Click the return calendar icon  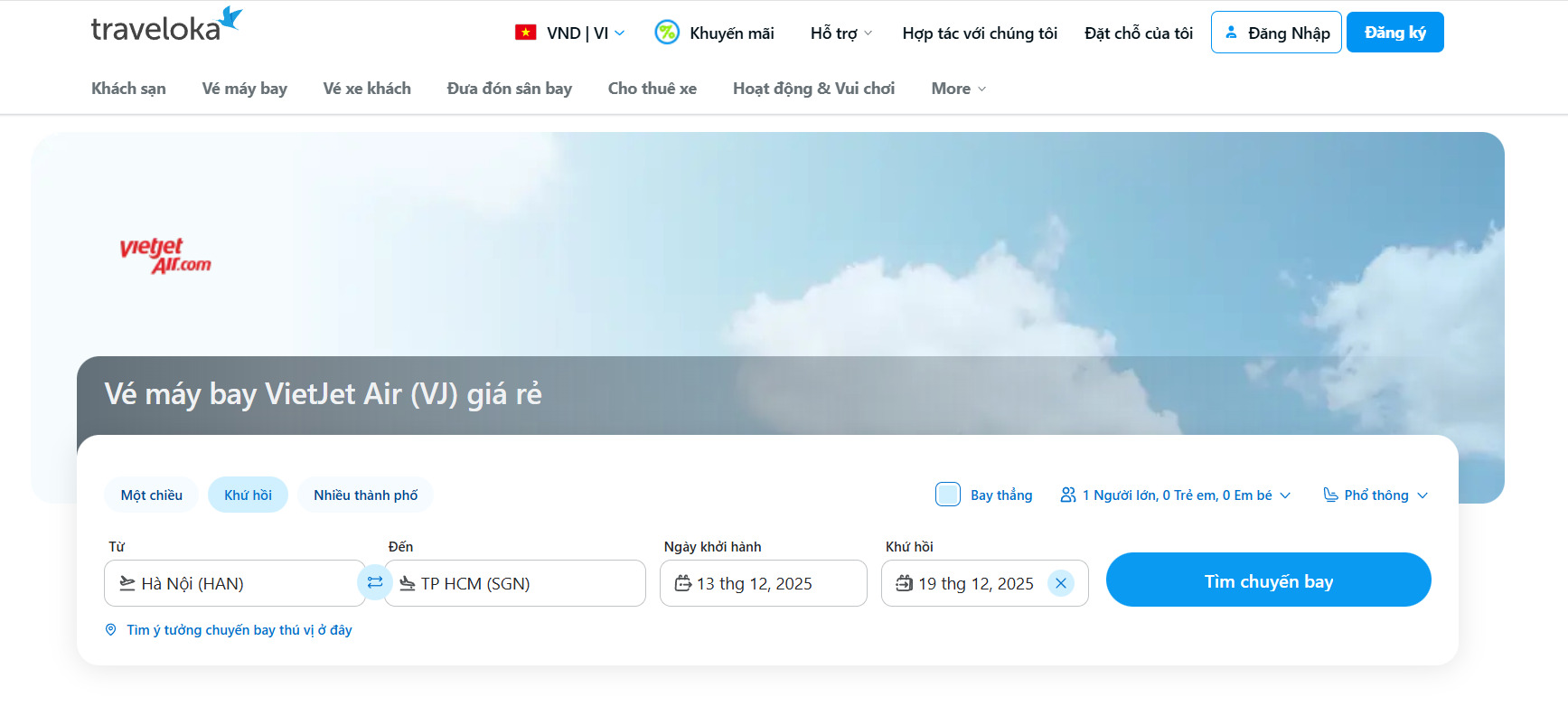(905, 583)
